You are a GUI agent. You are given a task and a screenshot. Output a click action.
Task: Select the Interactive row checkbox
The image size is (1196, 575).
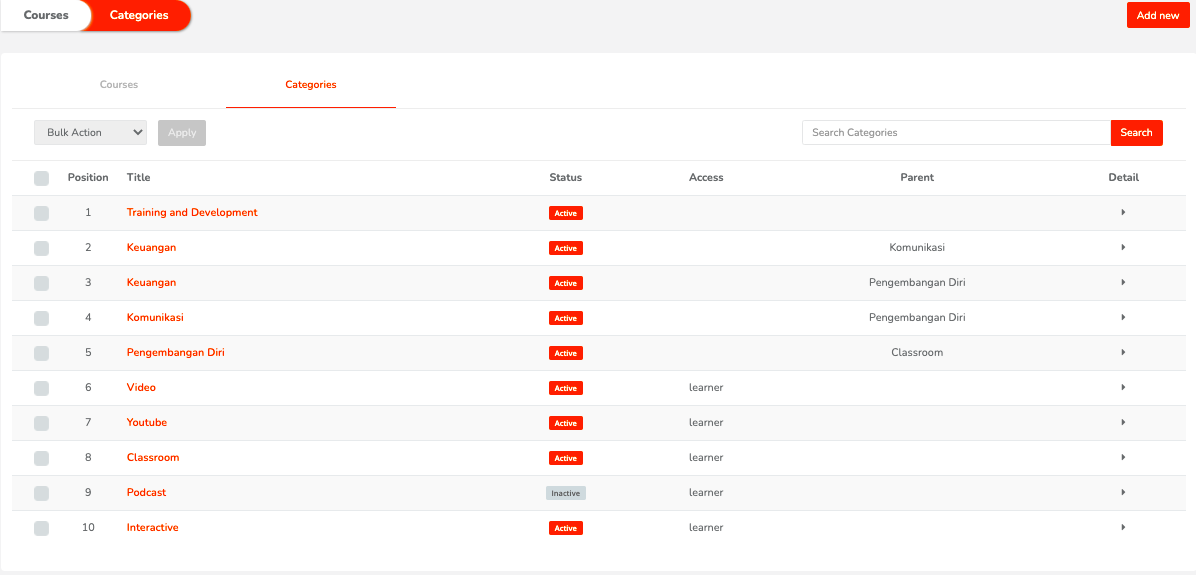[x=41, y=528]
